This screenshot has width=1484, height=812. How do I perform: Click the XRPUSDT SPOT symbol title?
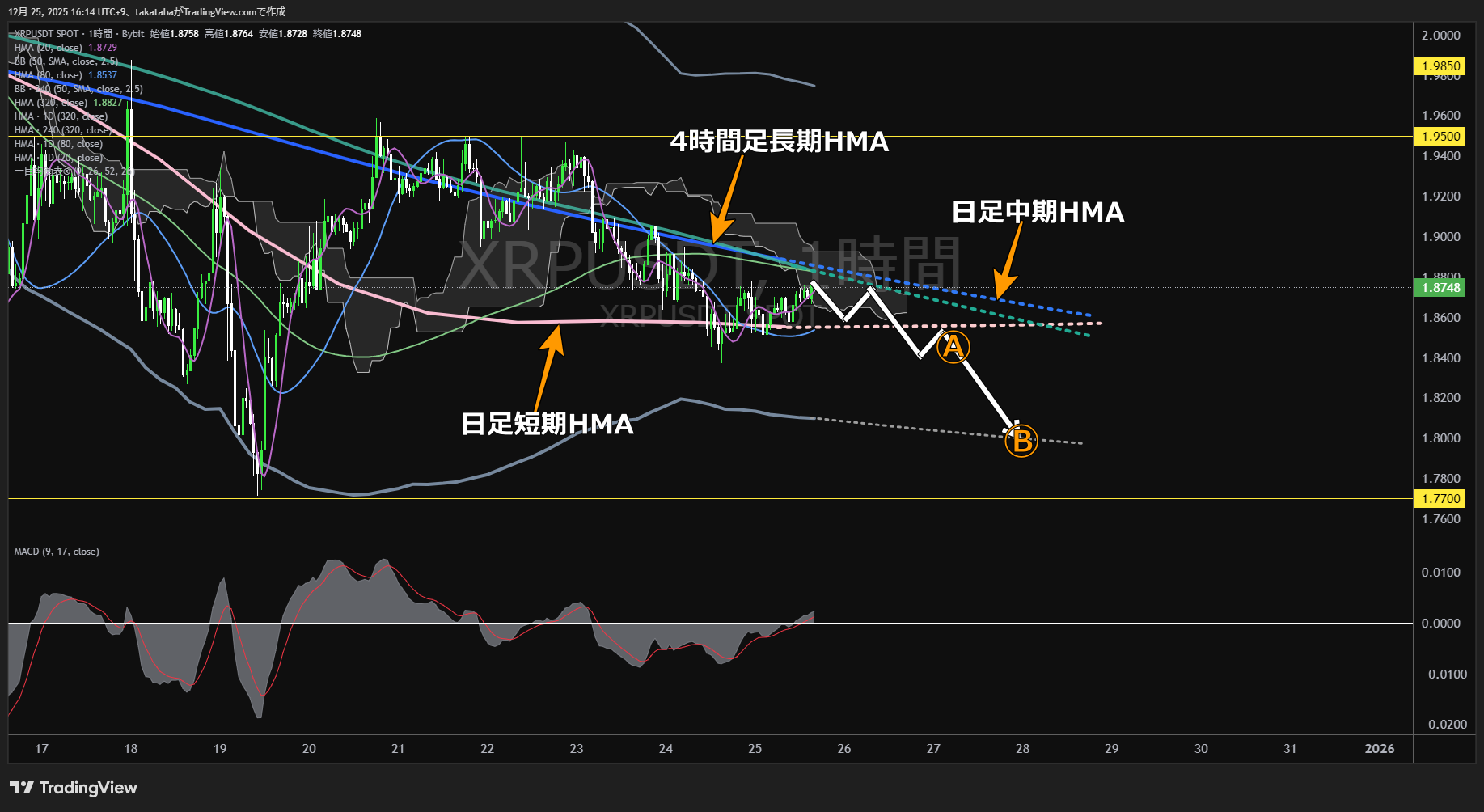[46, 34]
